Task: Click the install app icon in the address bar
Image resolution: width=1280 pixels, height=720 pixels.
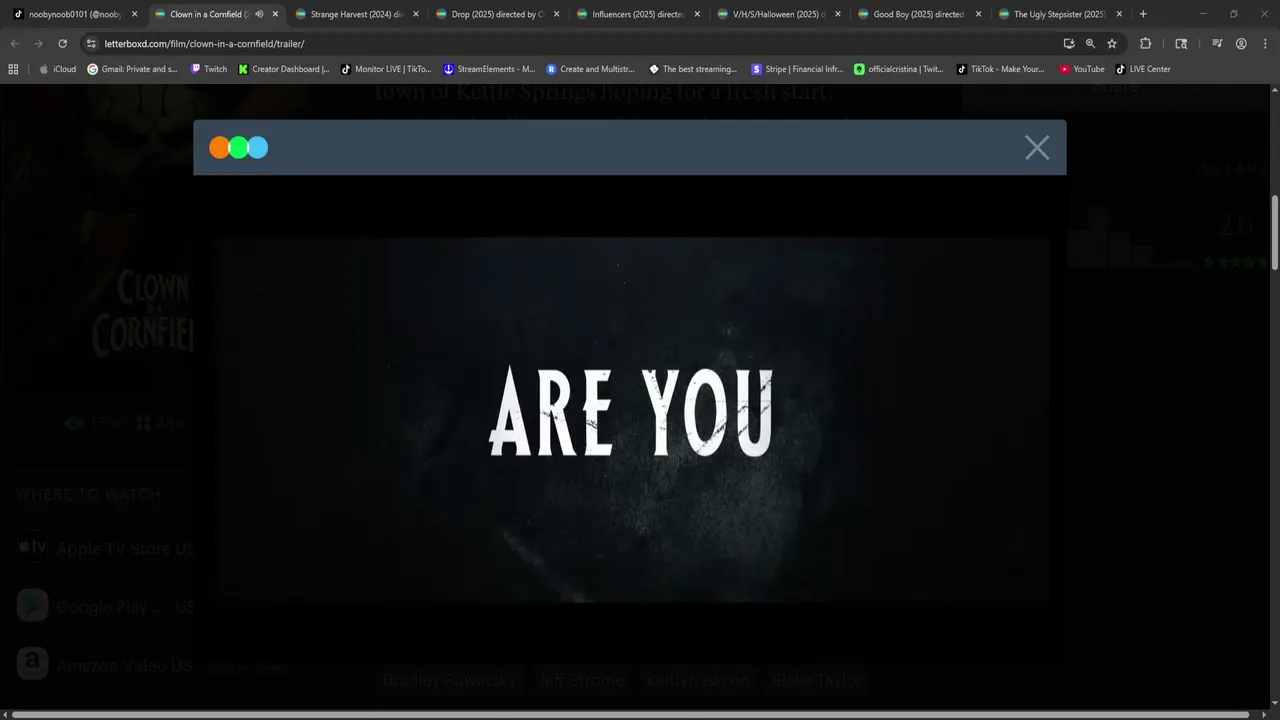Action: (1069, 44)
